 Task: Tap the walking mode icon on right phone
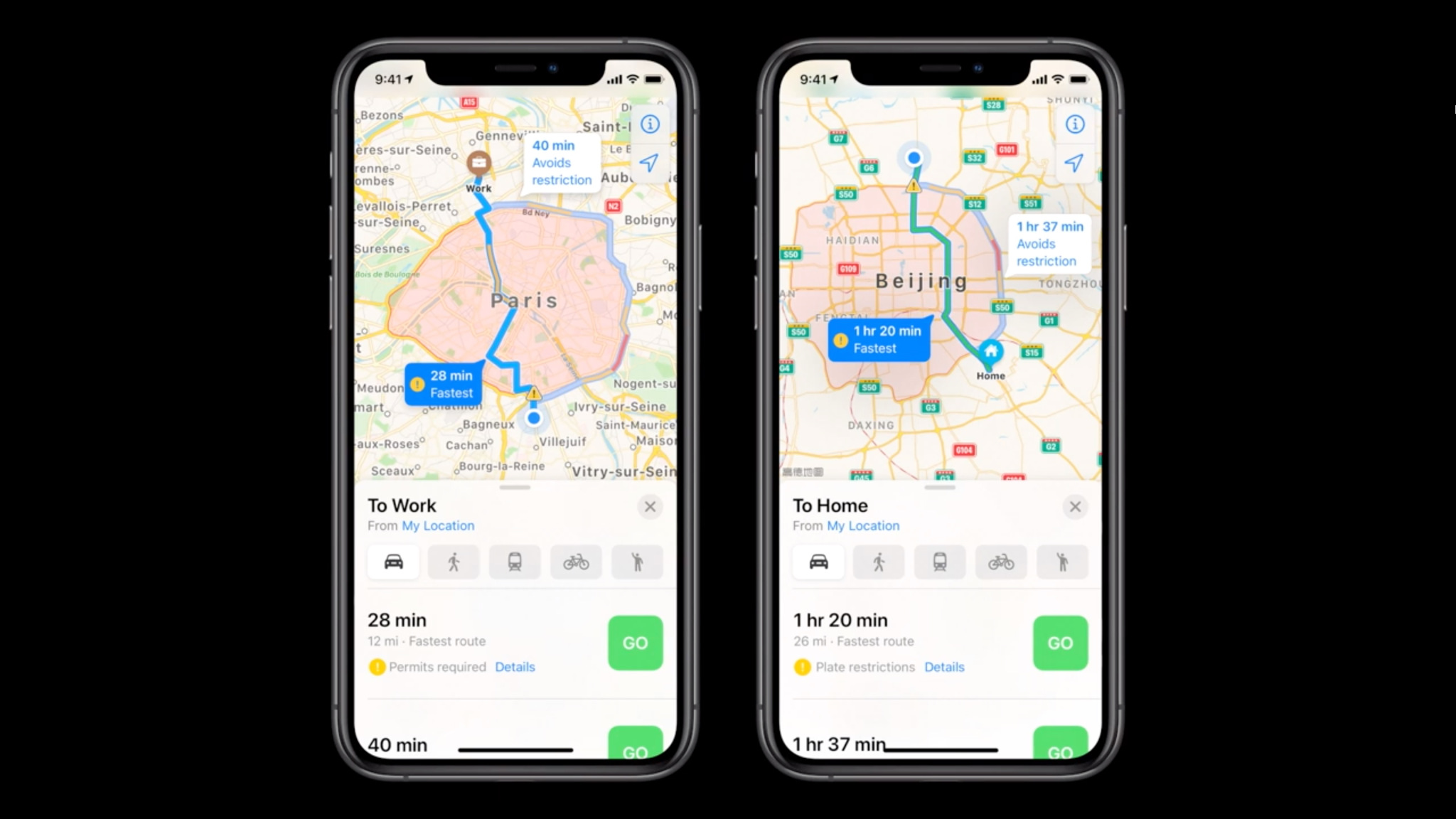pos(879,562)
